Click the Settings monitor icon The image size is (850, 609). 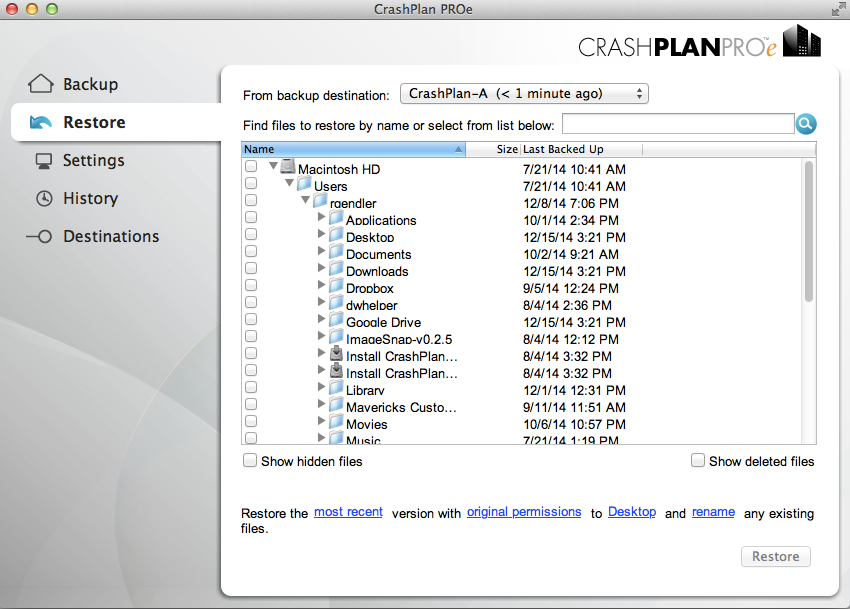(x=43, y=161)
